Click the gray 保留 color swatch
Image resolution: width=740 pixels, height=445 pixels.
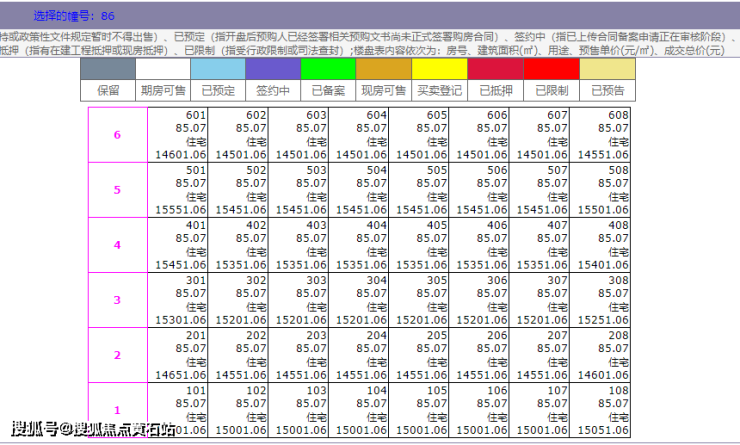pyautogui.click(x=108, y=69)
